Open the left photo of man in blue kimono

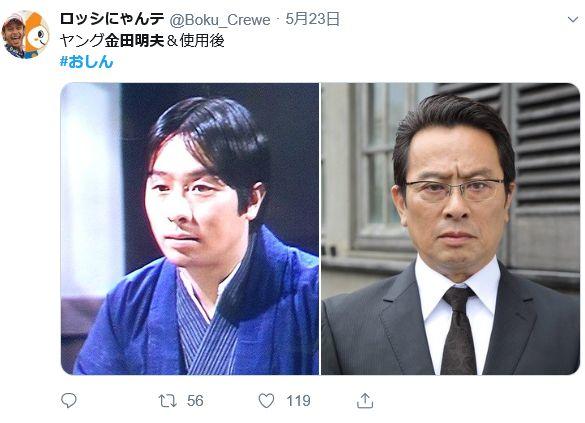[x=190, y=229]
